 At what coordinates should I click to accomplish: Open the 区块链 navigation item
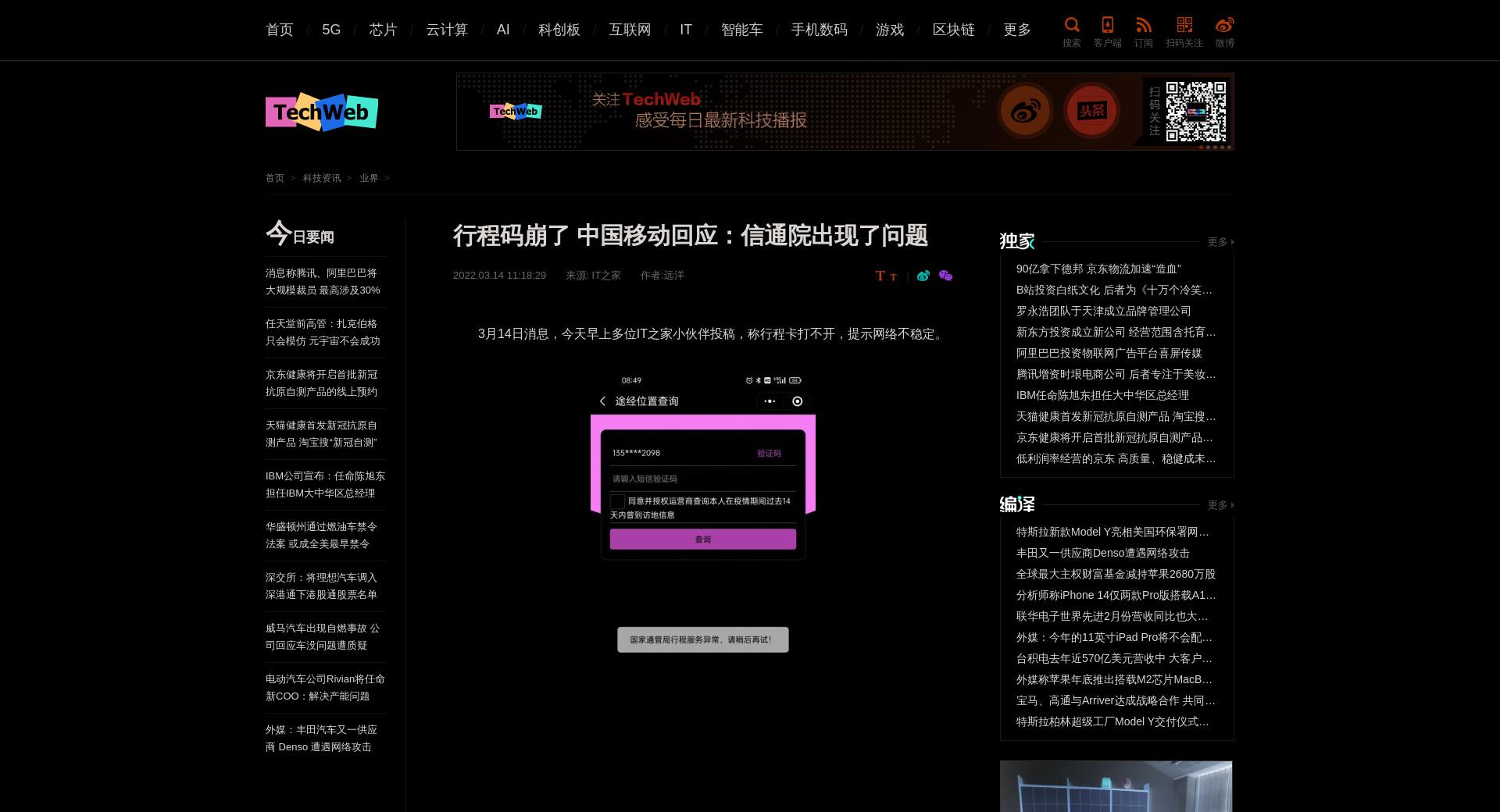pos(954,30)
